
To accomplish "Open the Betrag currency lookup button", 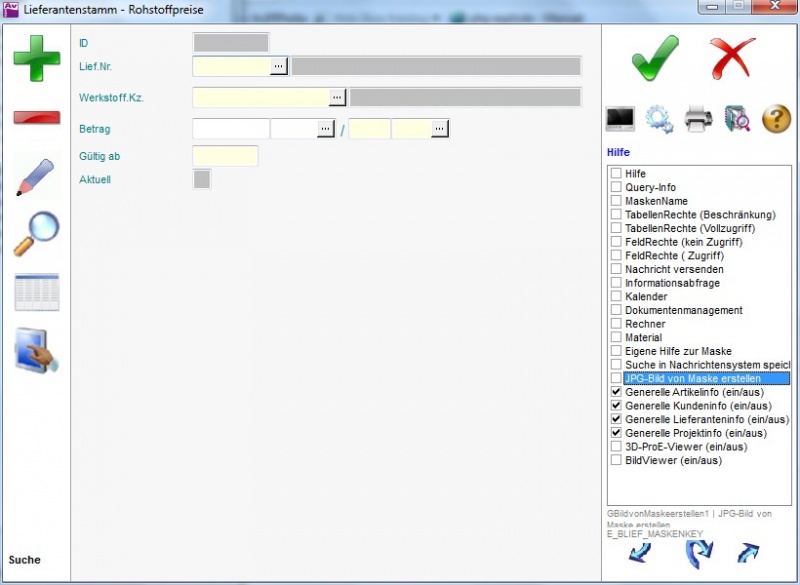I will click(326, 129).
